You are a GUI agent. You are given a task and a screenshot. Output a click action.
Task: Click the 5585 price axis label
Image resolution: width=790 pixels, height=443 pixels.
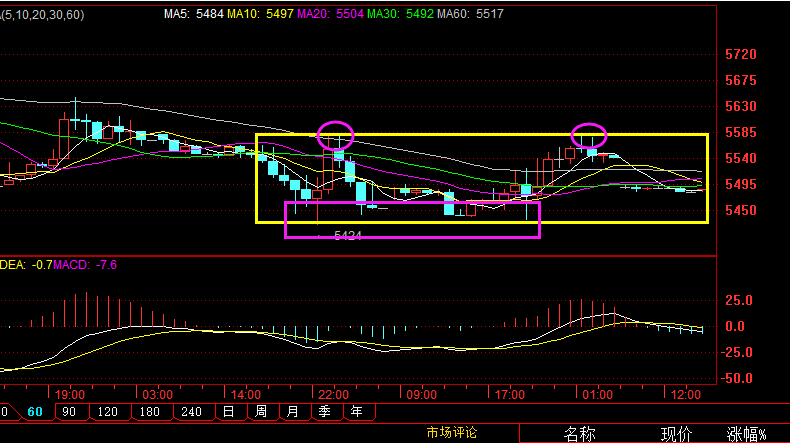point(741,133)
